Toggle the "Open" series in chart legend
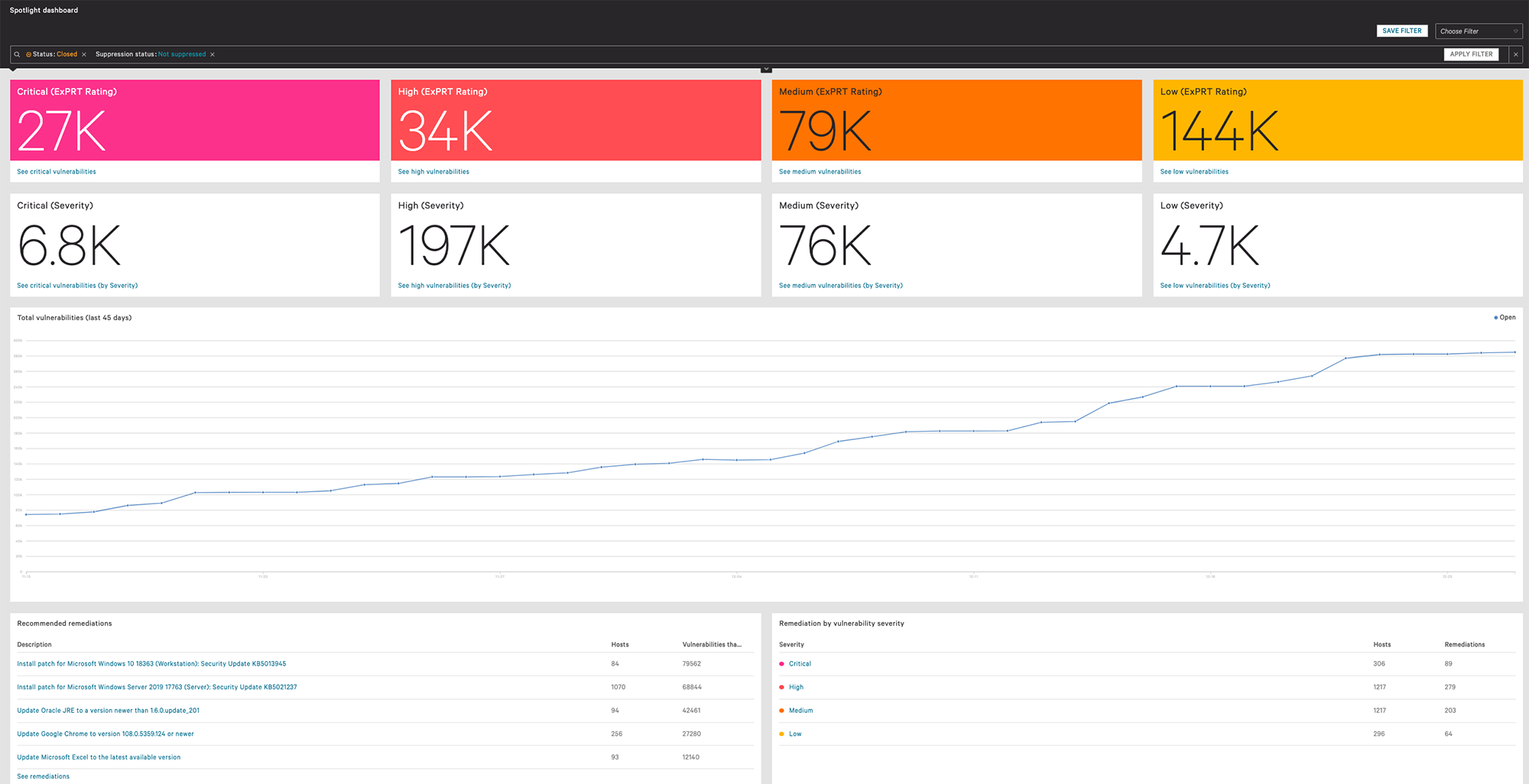Viewport: 1529px width, 784px height. pyautogui.click(x=1504, y=317)
